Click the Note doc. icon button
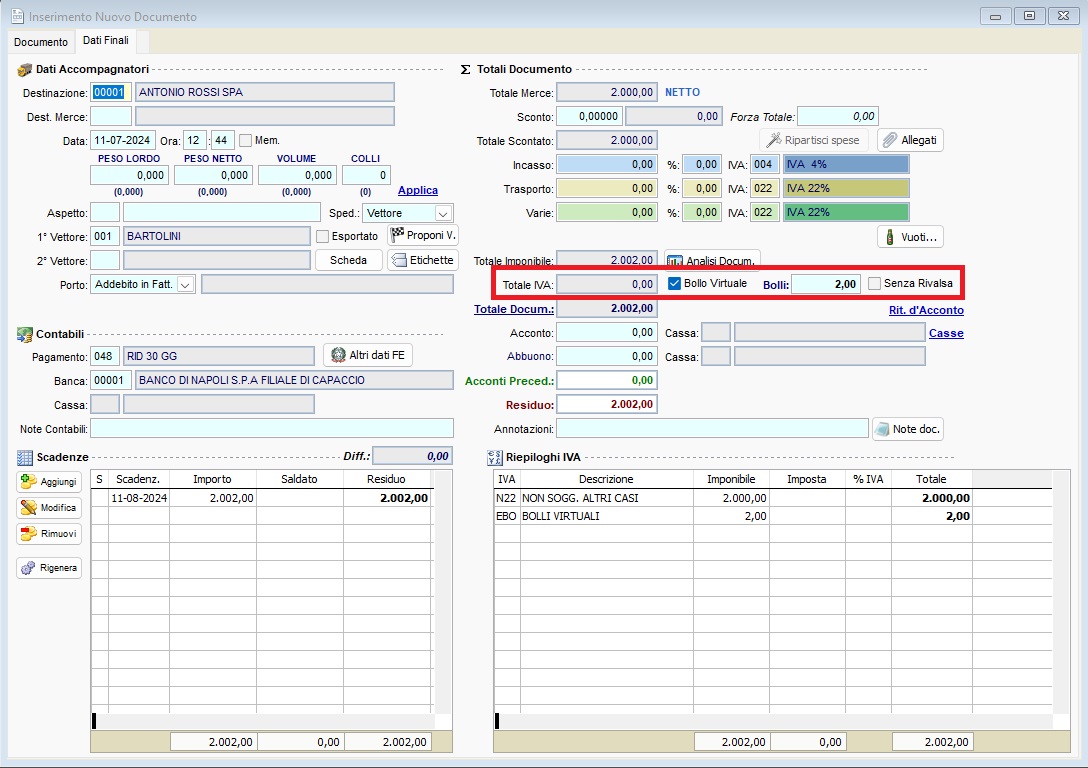 [907, 429]
